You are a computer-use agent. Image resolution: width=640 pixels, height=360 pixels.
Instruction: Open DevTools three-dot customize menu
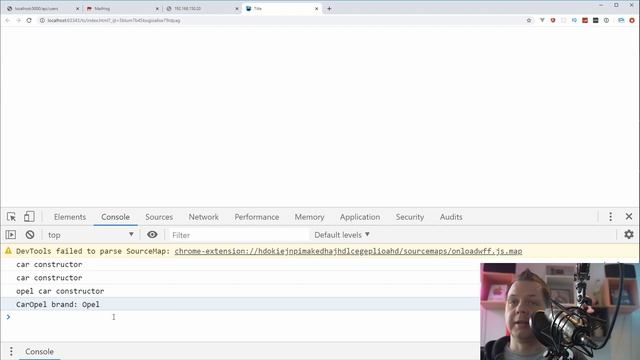click(611, 217)
